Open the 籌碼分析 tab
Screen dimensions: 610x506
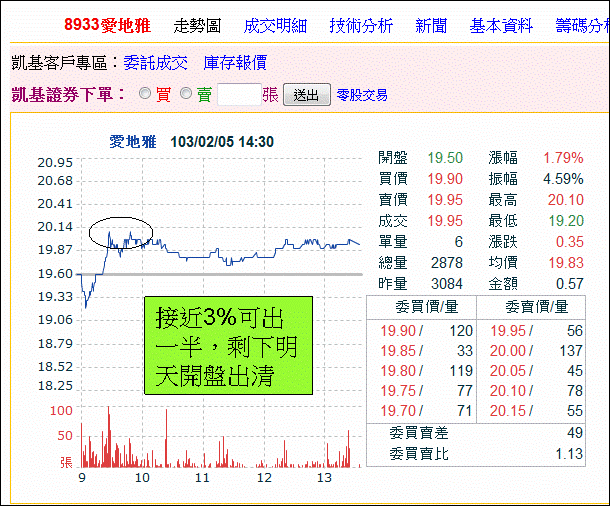coord(582,26)
